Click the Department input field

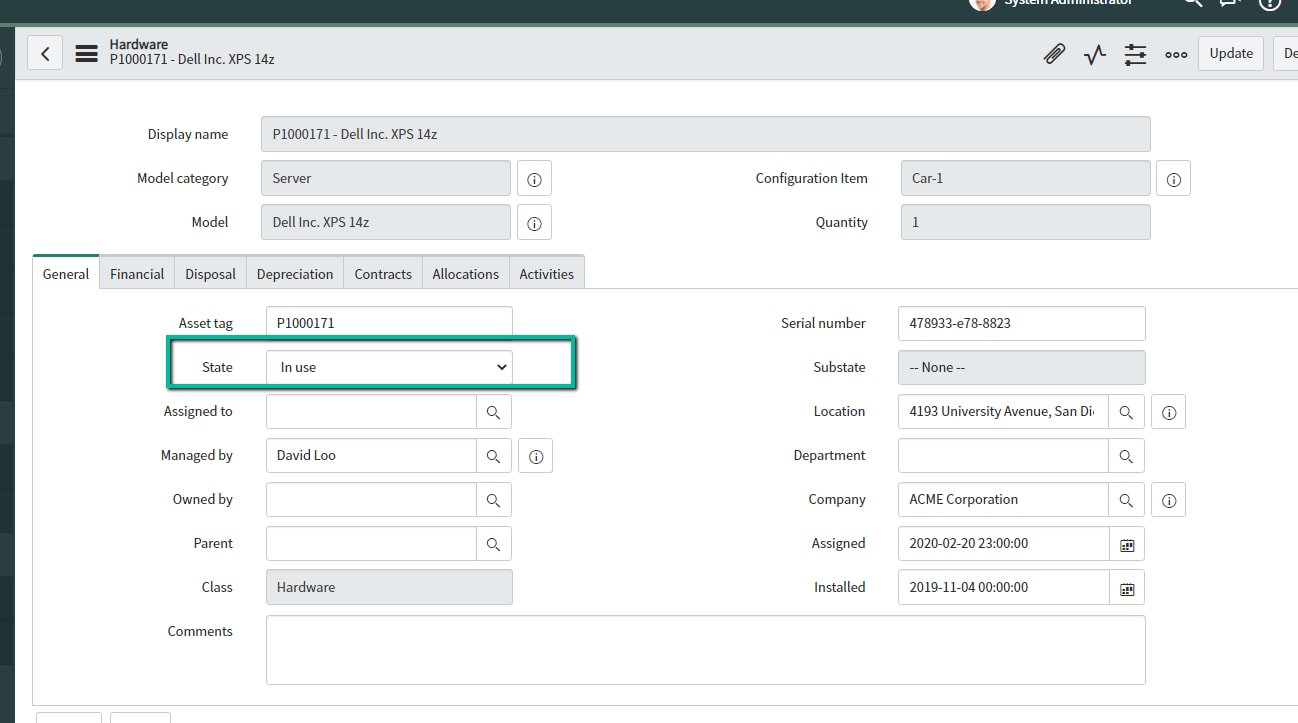click(x=1003, y=456)
